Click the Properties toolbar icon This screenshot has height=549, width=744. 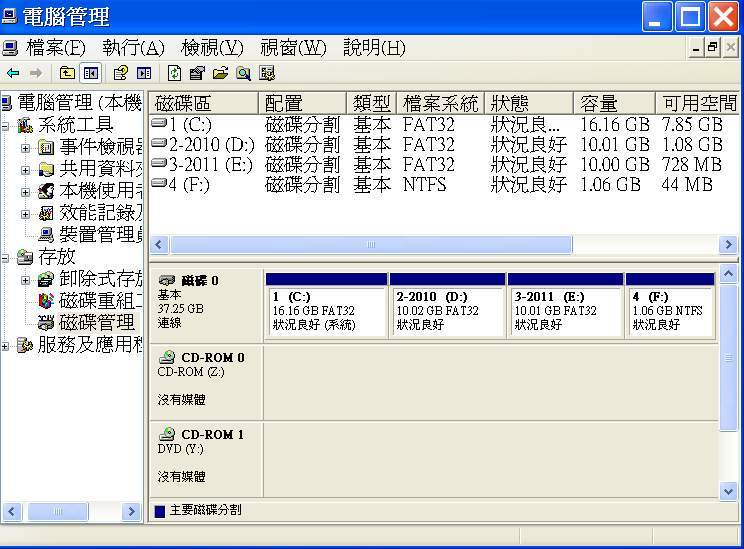(197, 73)
